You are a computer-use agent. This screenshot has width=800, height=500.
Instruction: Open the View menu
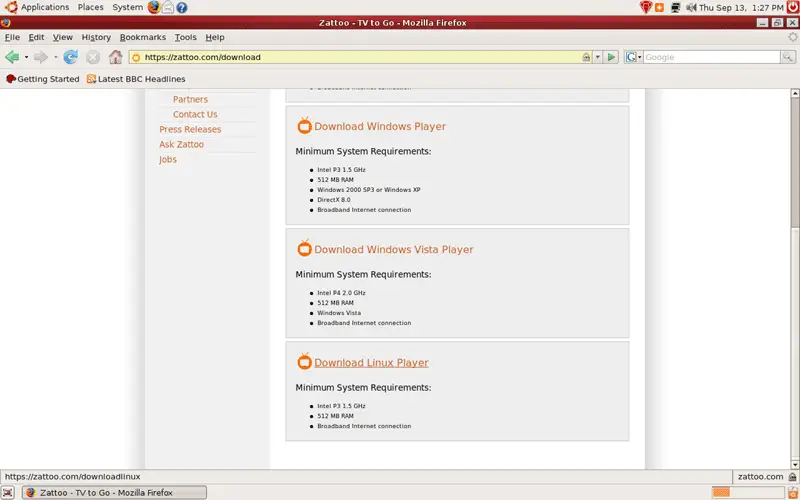pyautogui.click(x=63, y=37)
